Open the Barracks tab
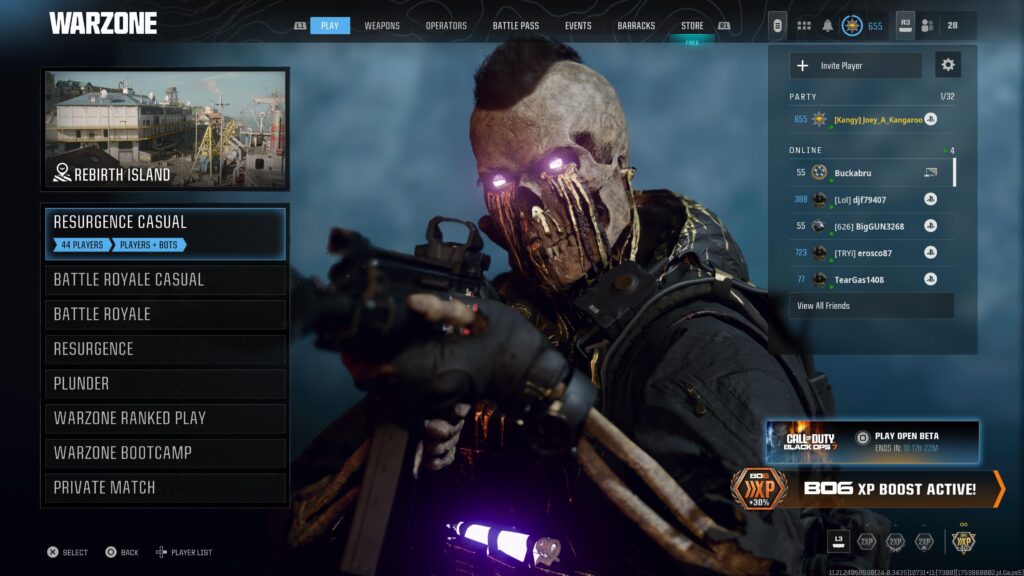Screen dimensions: 1024x576 coord(636,25)
